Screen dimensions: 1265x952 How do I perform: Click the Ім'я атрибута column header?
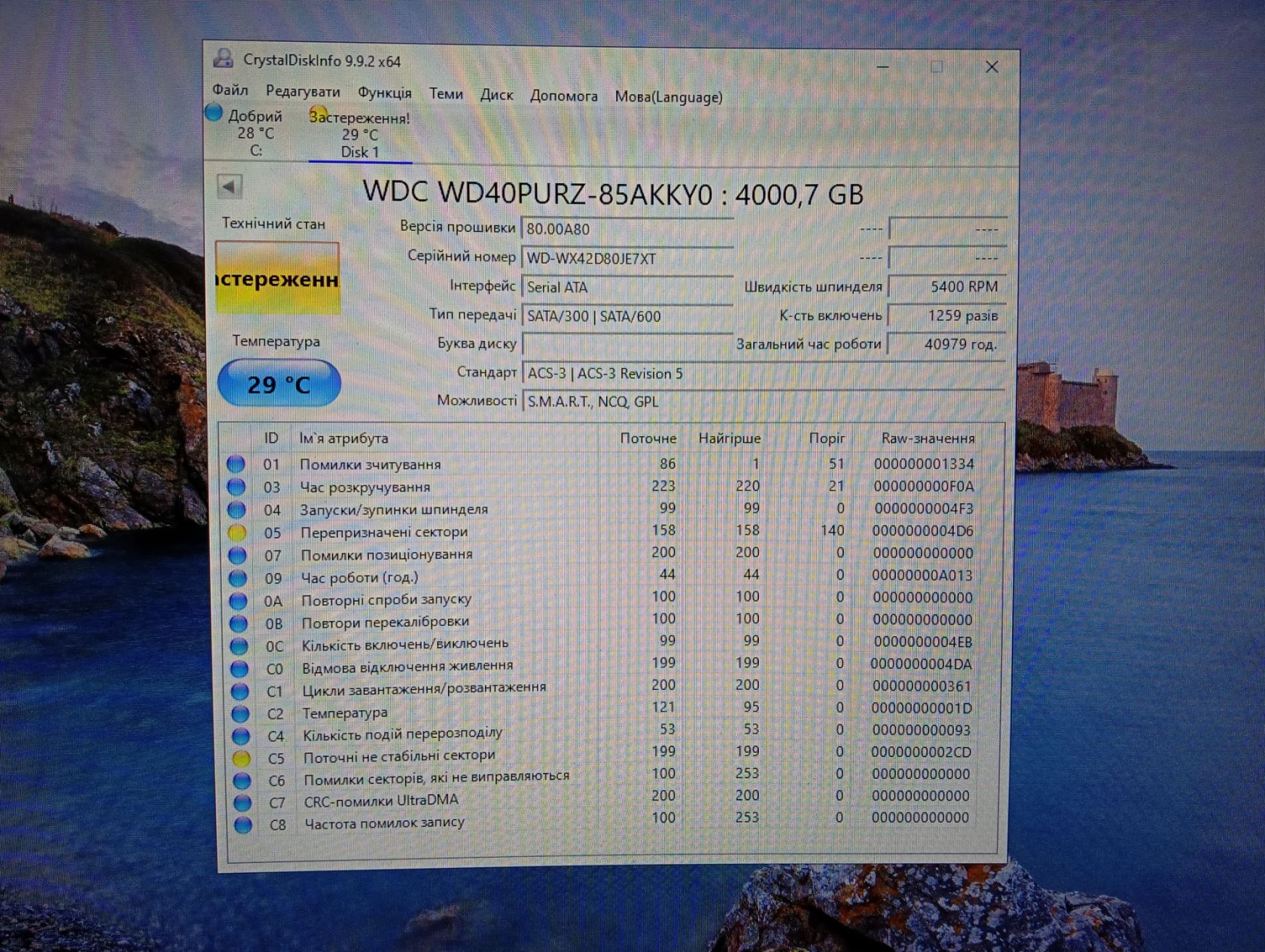343,438
